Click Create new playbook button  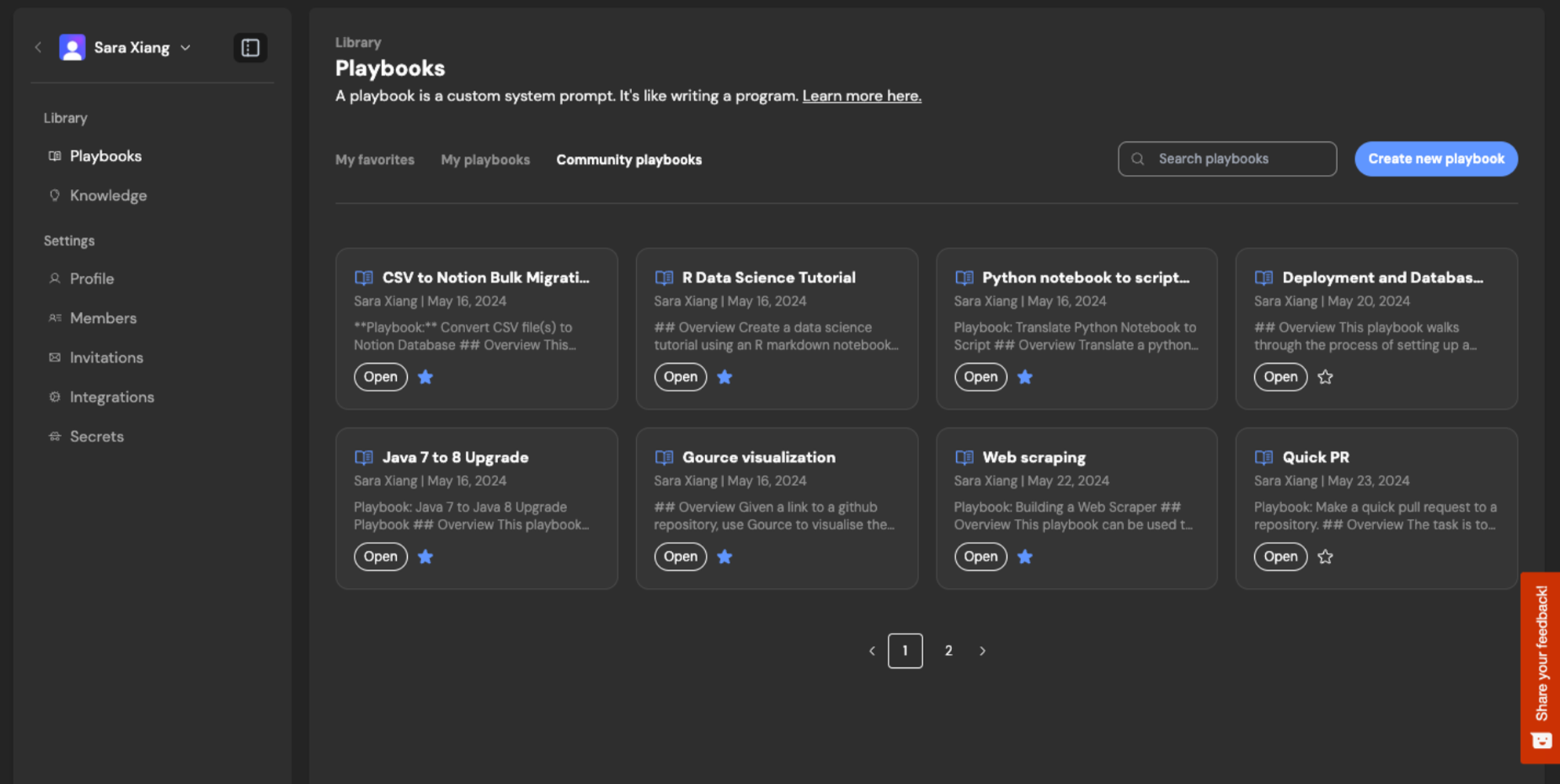coord(1436,158)
